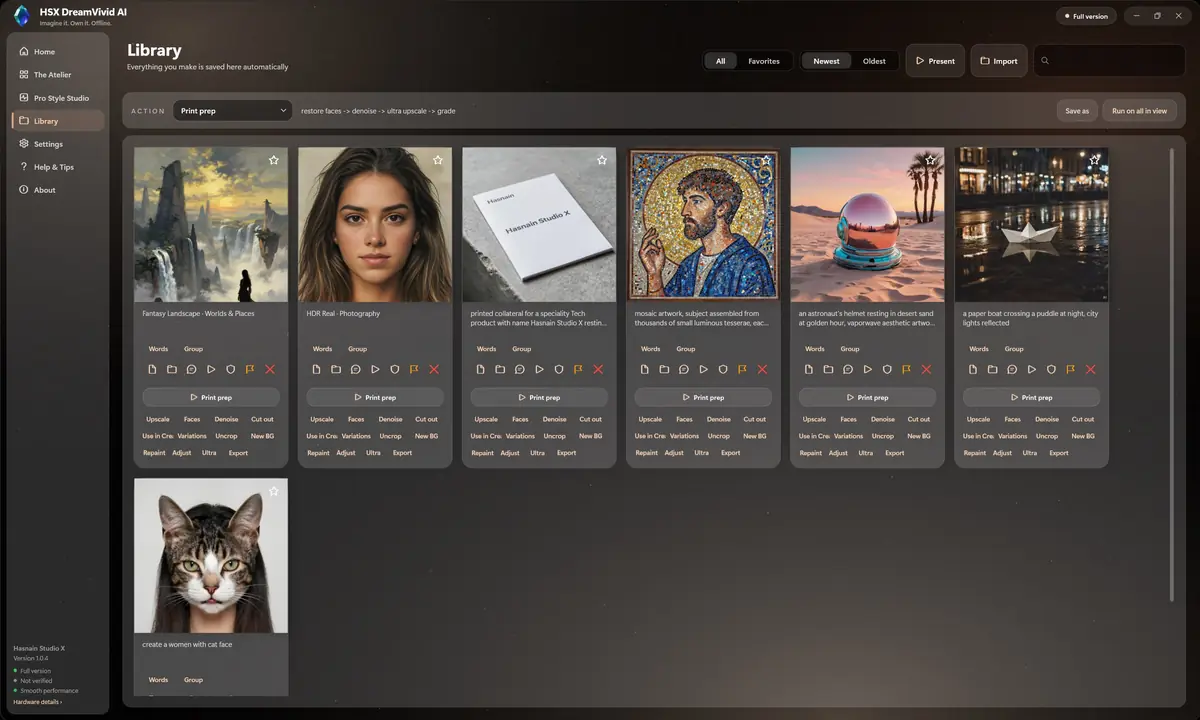Image resolution: width=1200 pixels, height=720 pixels.
Task: Click the shield icon on HDR Real card
Action: [395, 369]
